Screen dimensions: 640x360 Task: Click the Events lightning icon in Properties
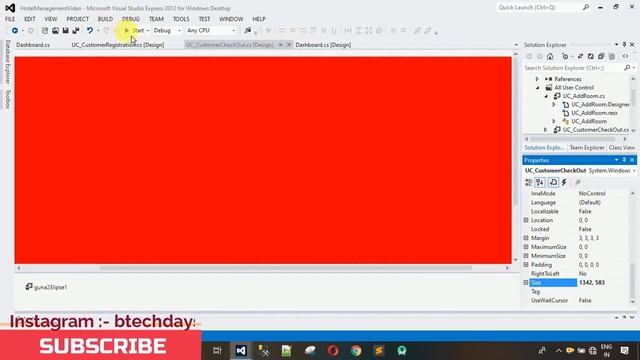(x=564, y=182)
